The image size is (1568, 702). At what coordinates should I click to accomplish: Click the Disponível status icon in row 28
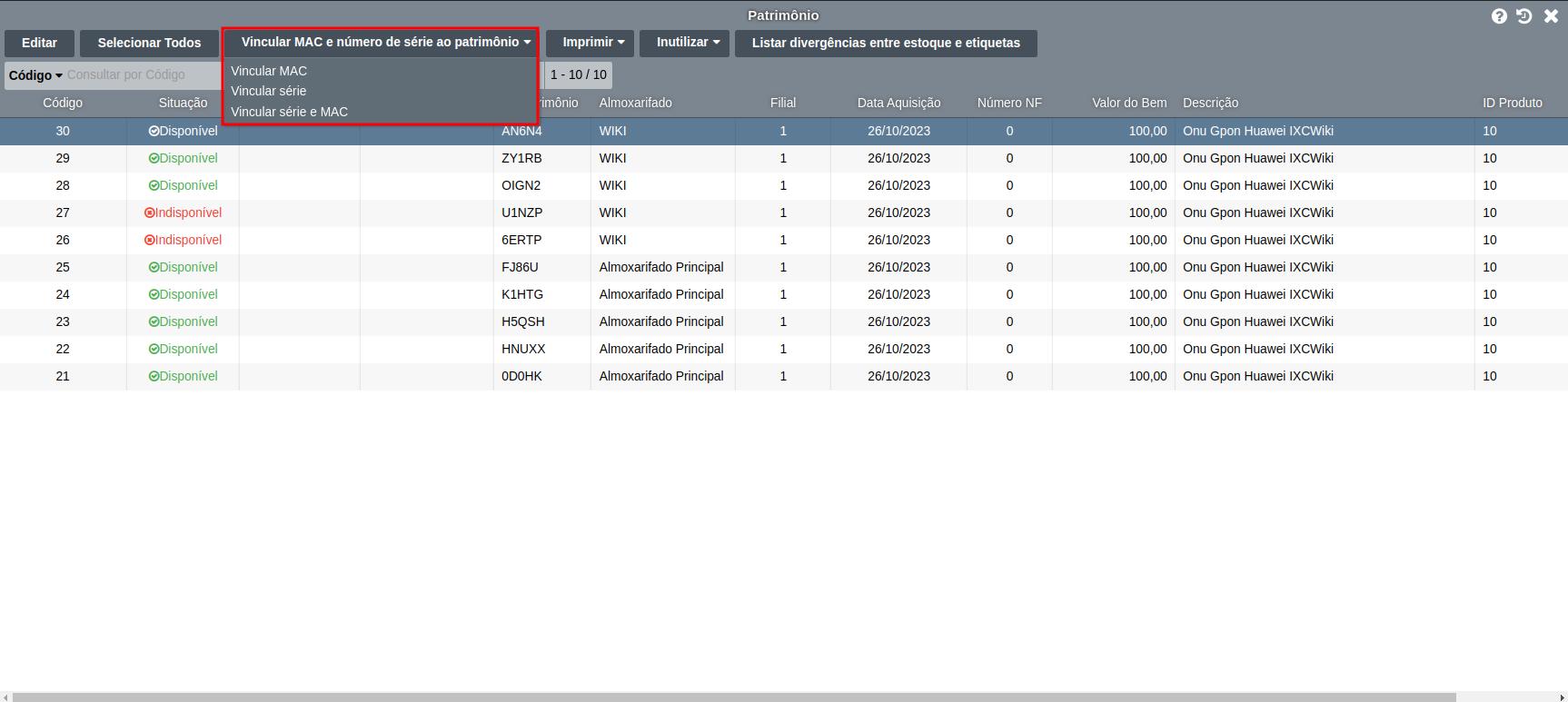pyautogui.click(x=154, y=185)
